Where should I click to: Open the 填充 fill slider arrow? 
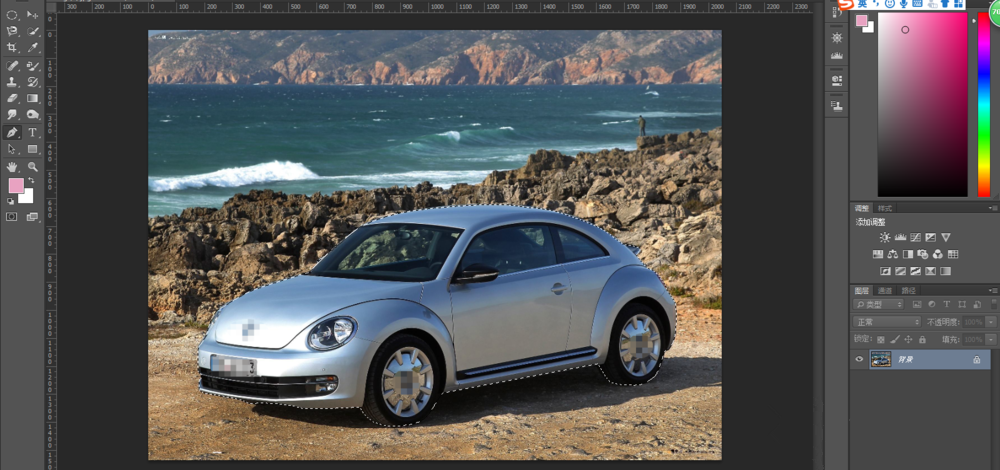point(990,340)
